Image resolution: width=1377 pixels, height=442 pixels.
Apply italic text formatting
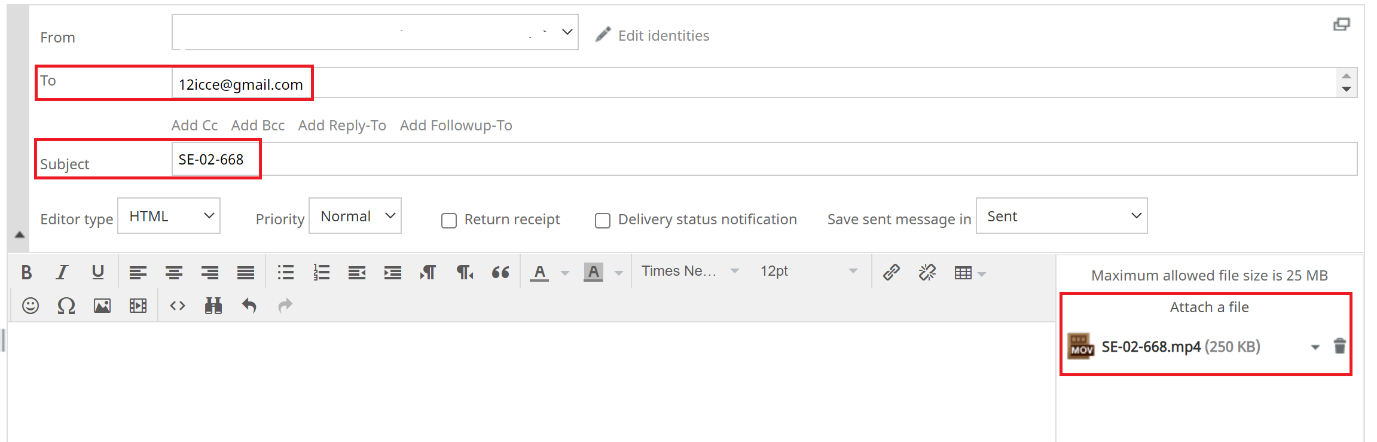click(62, 272)
